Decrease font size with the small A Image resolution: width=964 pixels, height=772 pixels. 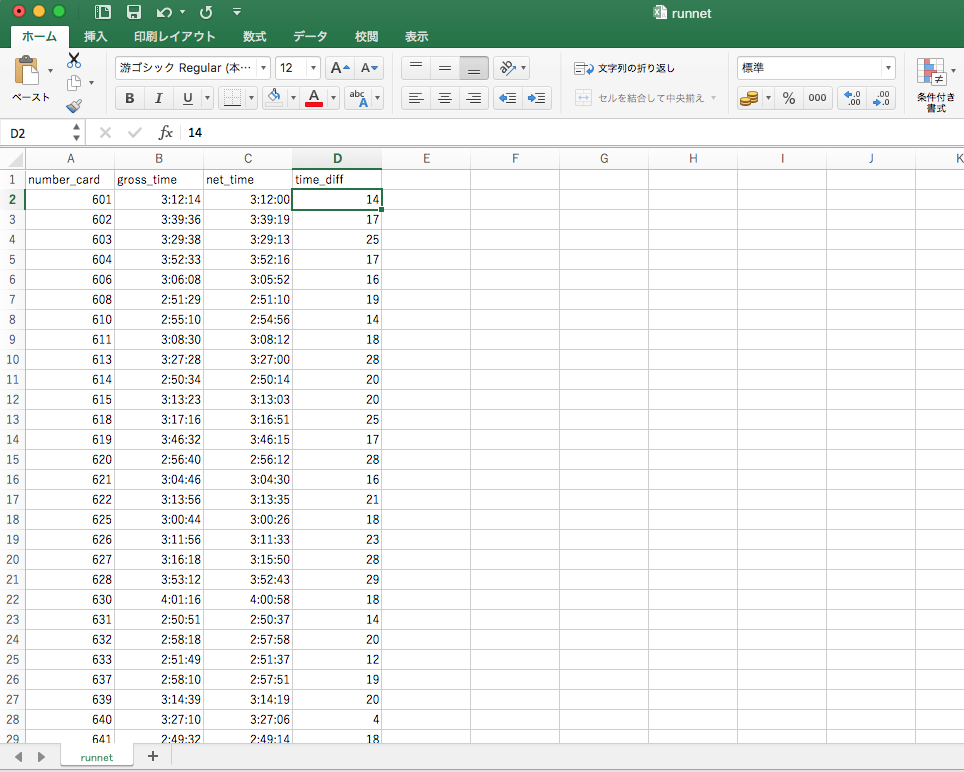[369, 68]
